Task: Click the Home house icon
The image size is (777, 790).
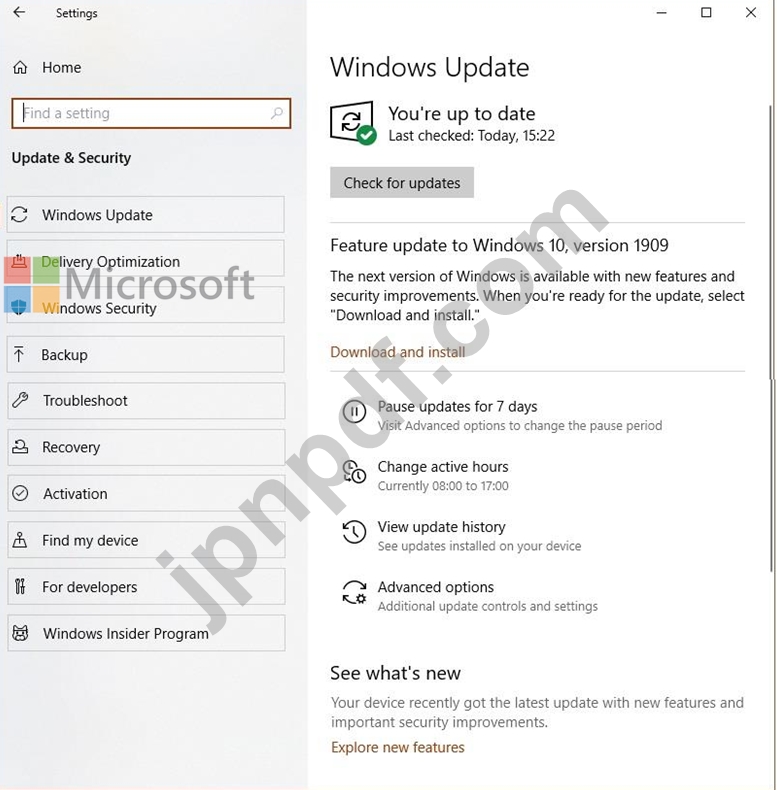Action: click(x=20, y=67)
